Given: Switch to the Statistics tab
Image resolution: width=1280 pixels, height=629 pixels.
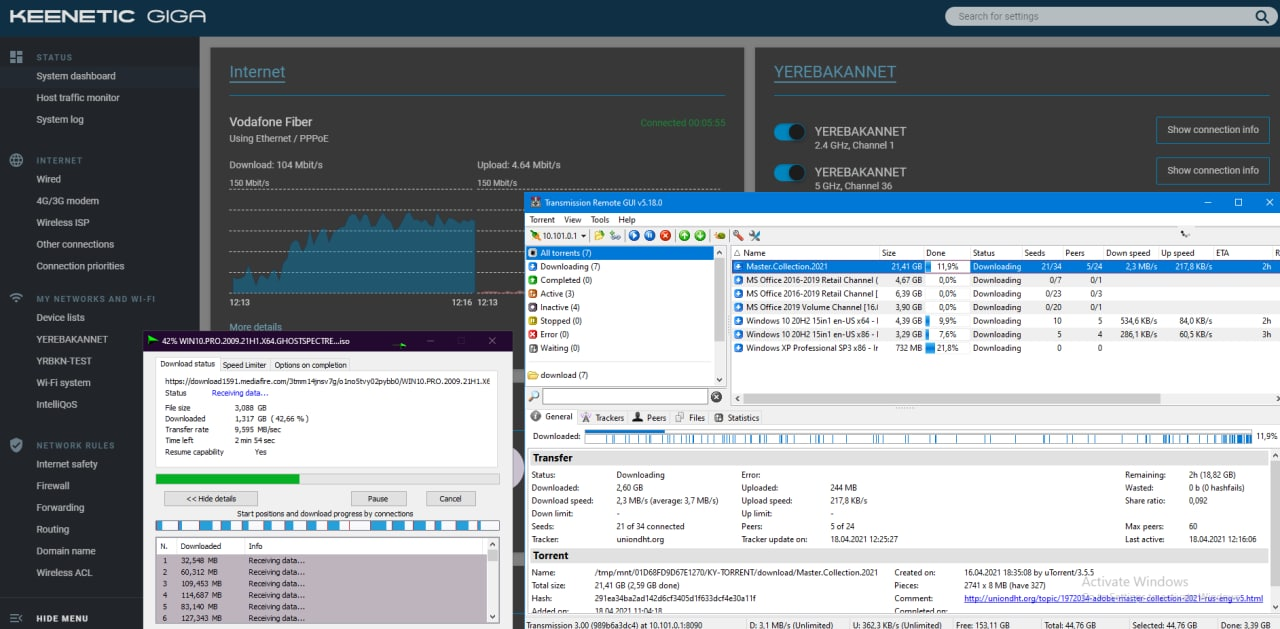Looking at the screenshot, I should 736,417.
